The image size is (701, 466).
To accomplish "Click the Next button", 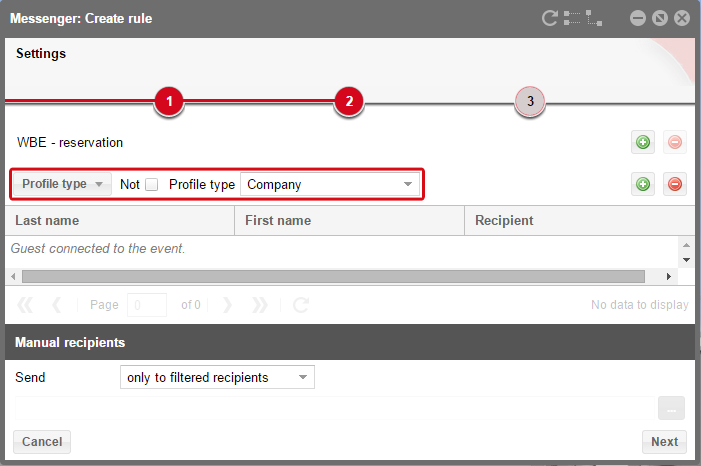I will (664, 442).
